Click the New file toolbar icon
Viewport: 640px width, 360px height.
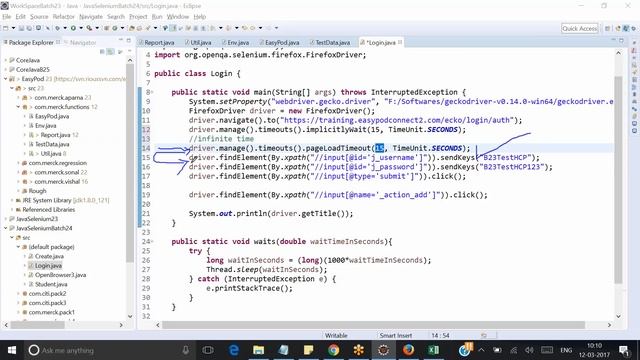5,28
